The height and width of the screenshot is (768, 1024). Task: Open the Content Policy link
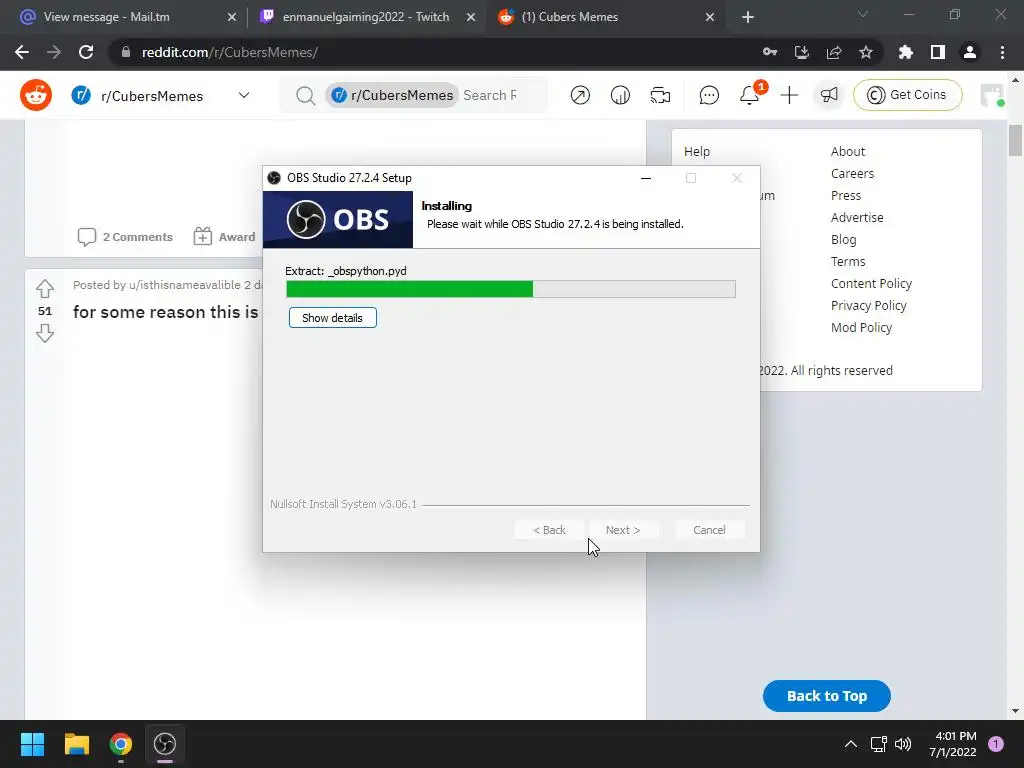click(871, 283)
